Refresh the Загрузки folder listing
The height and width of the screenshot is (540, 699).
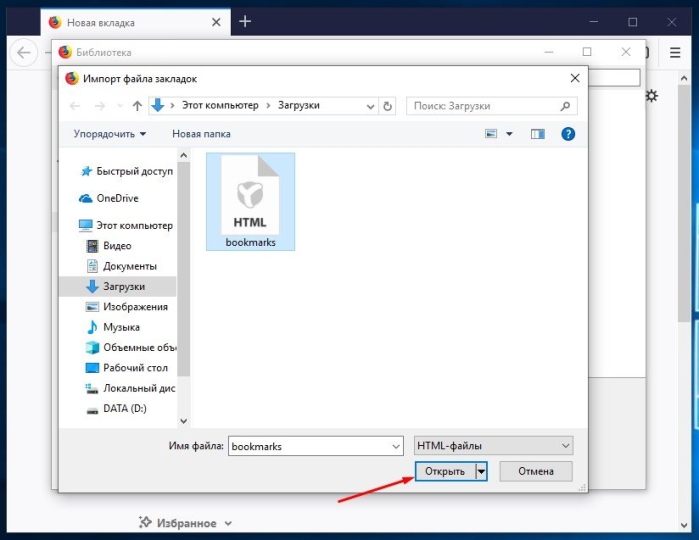pyautogui.click(x=387, y=106)
